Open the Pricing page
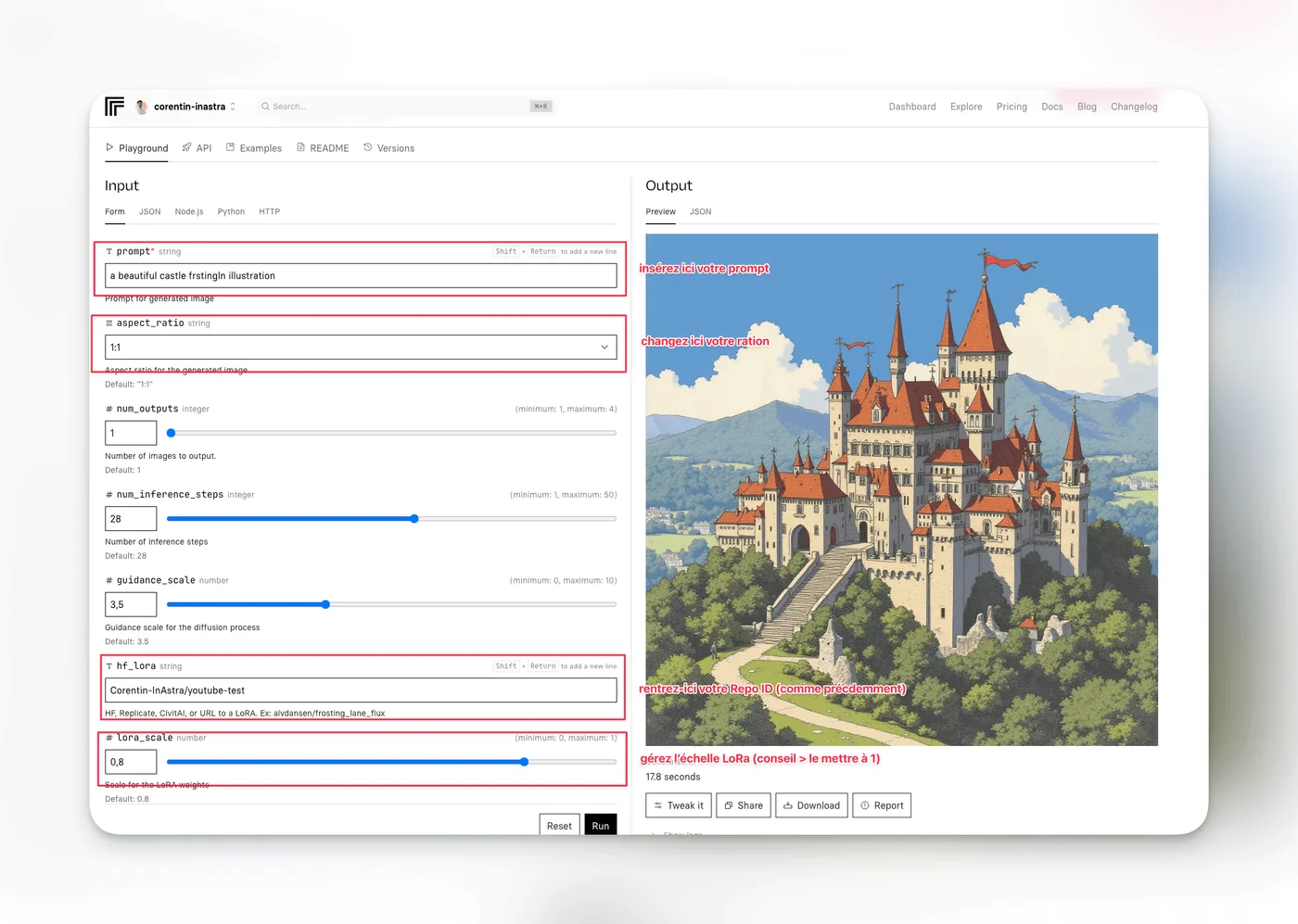The width and height of the screenshot is (1298, 924). click(1012, 107)
